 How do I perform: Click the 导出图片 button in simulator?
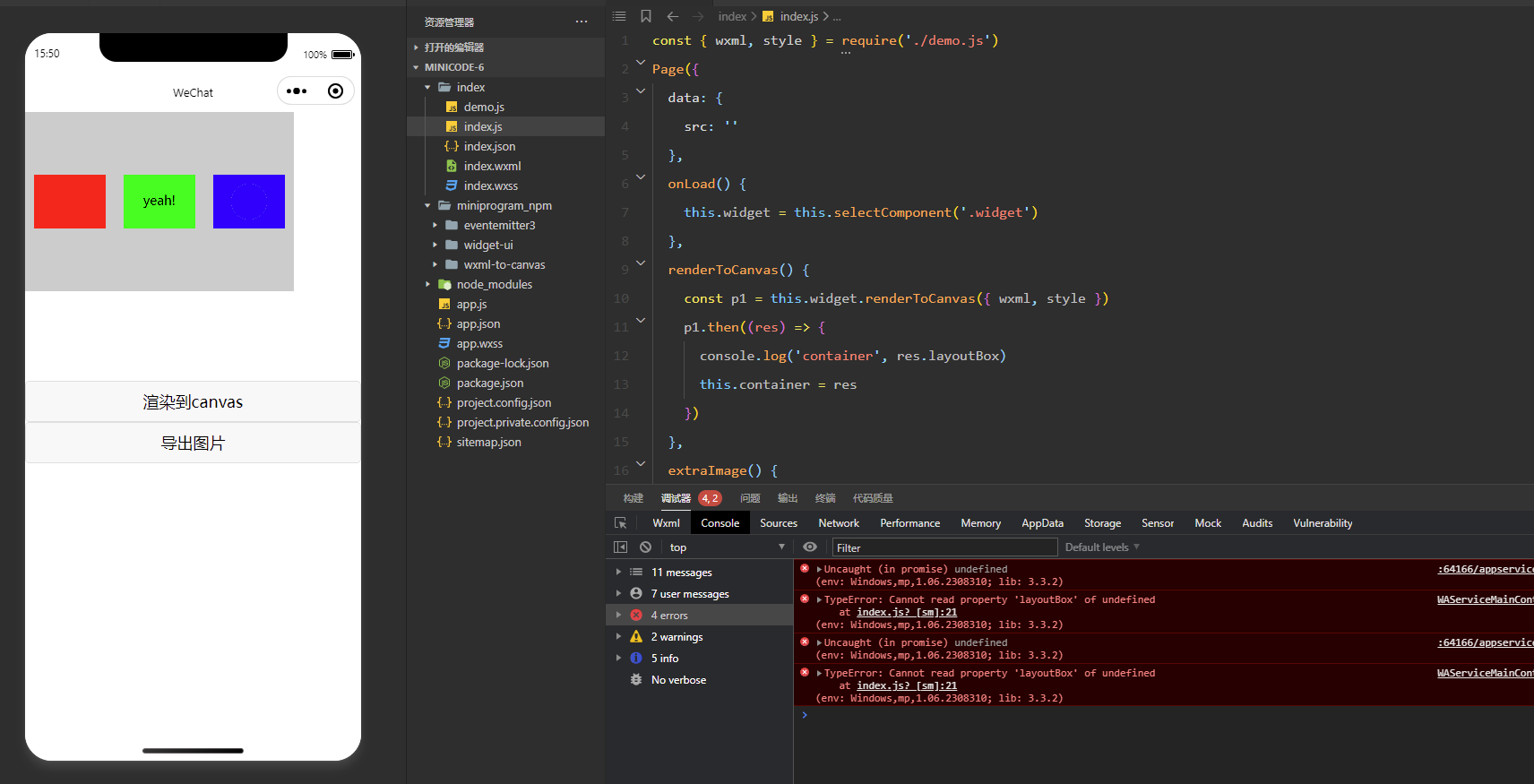(x=193, y=443)
